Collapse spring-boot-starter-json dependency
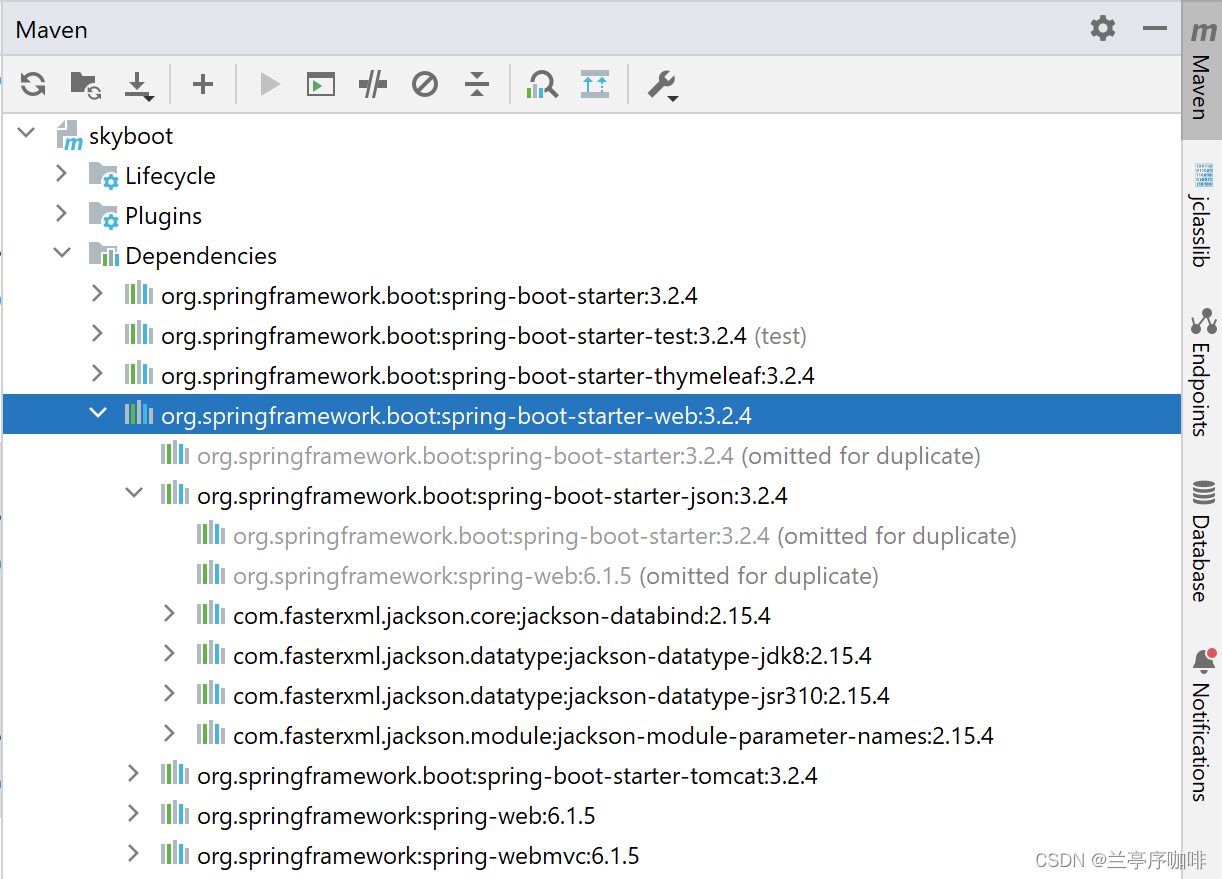 [134, 493]
